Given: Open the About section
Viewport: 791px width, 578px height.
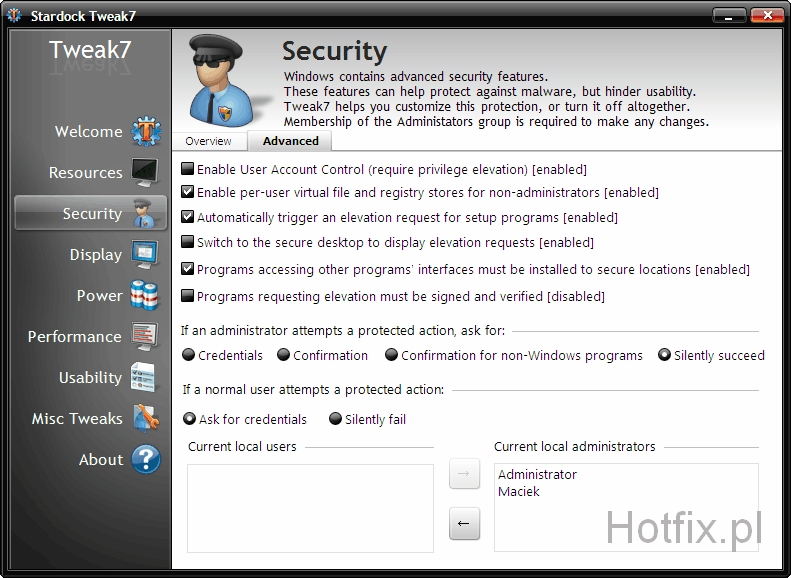Looking at the screenshot, I should (101, 459).
